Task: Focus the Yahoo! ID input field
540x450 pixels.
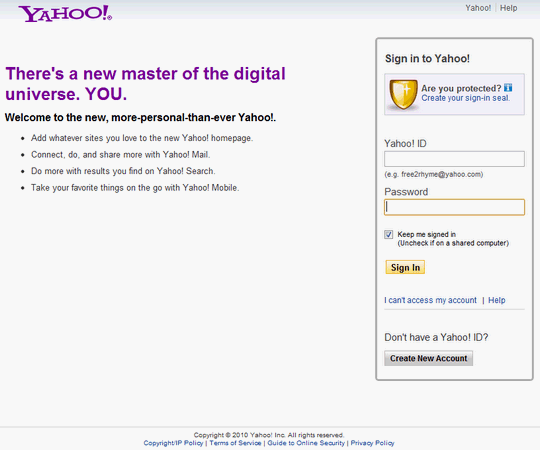Action: pyautogui.click(x=454, y=159)
